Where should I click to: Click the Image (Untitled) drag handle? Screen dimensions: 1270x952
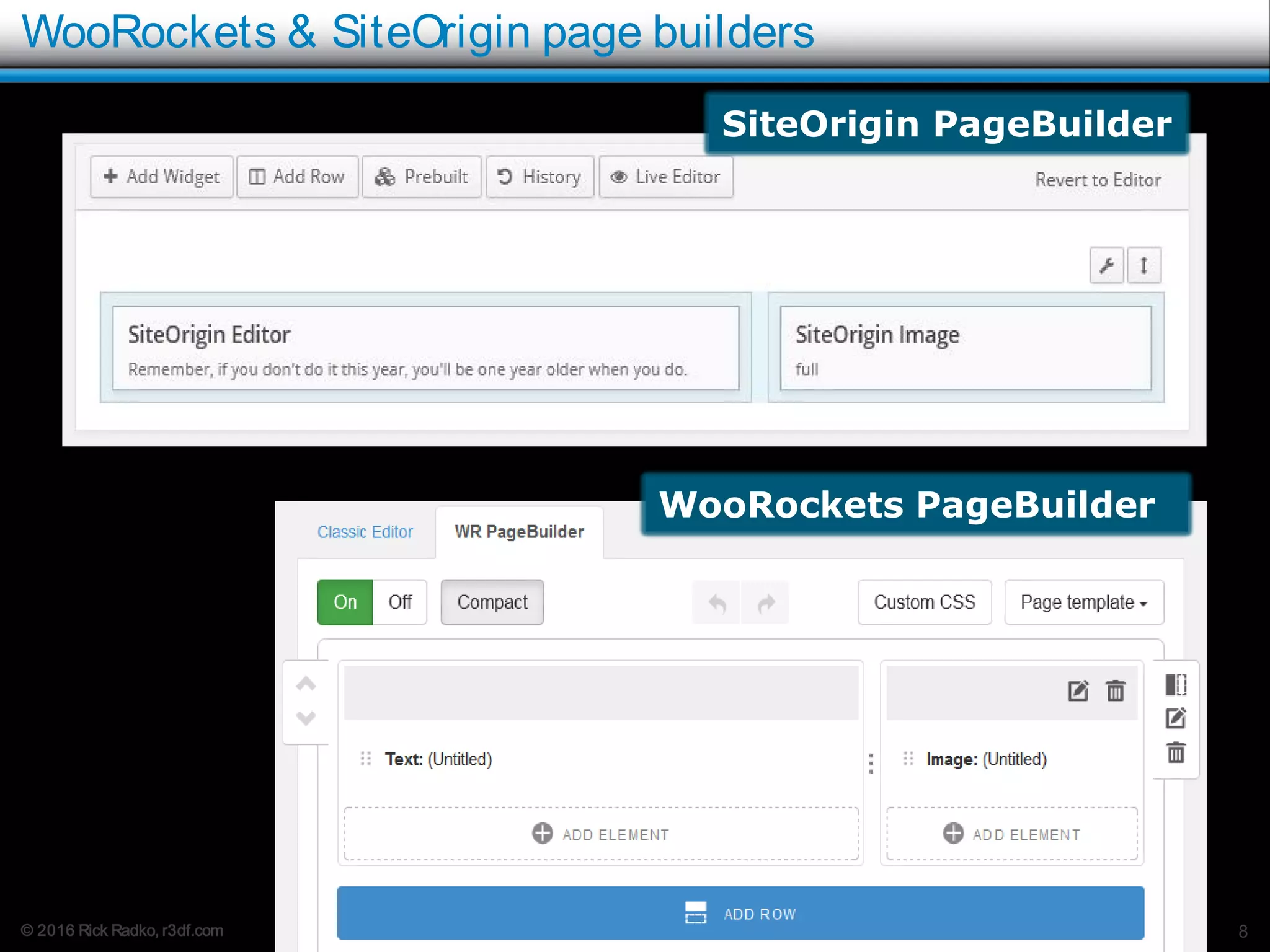click(x=908, y=759)
